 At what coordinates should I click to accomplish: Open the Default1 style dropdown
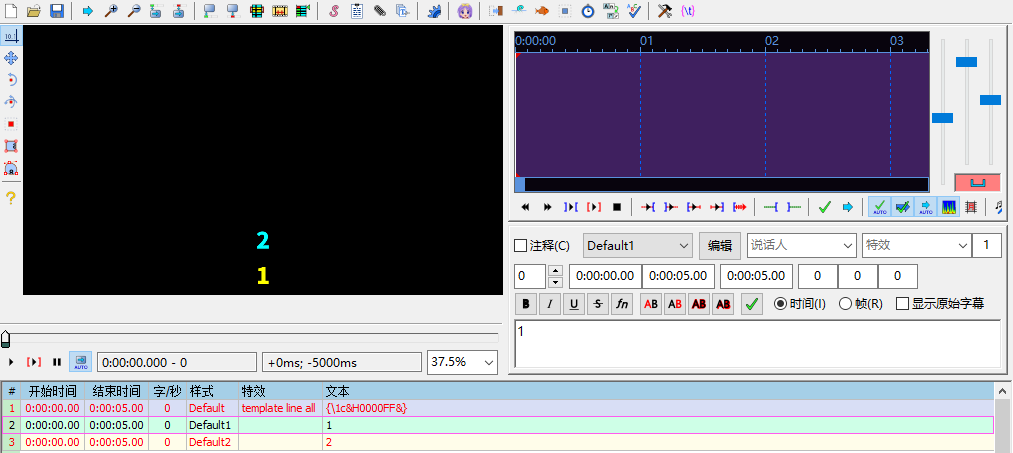pyautogui.click(x=638, y=245)
